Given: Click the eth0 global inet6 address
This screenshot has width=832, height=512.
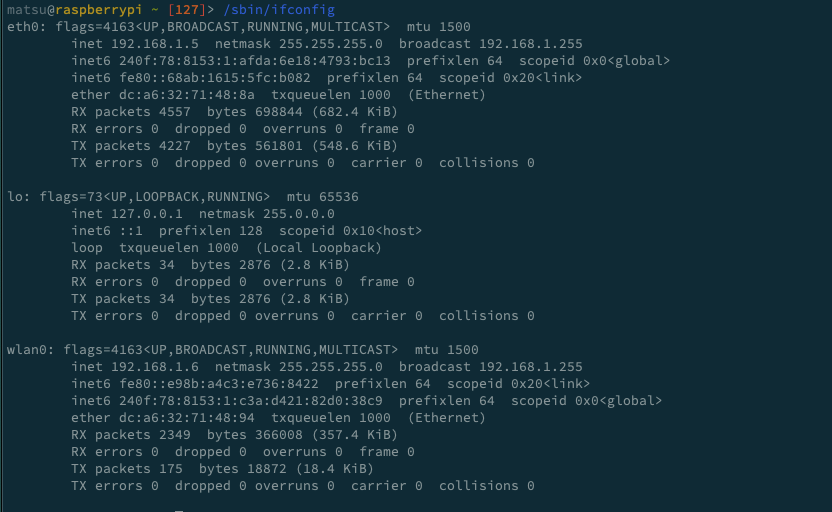Looking at the screenshot, I should [255, 60].
